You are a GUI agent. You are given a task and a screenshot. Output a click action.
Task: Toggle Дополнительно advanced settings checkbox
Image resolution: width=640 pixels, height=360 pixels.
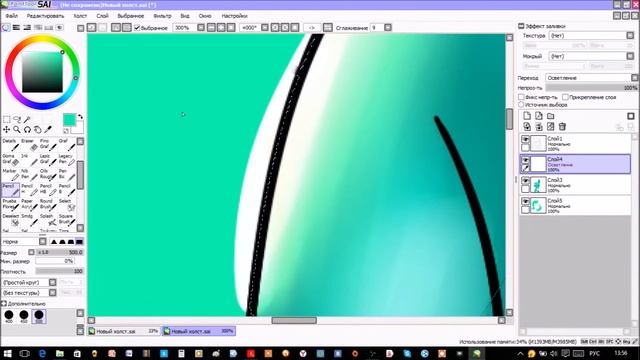(4, 304)
